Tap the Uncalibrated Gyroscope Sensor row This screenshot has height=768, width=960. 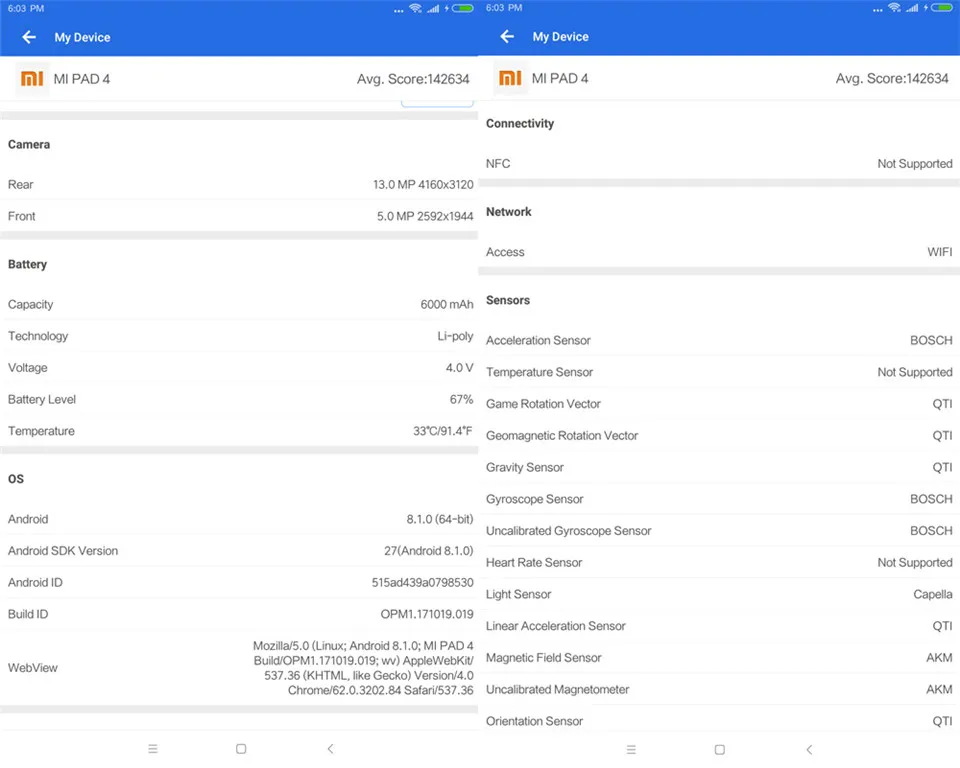(719, 531)
